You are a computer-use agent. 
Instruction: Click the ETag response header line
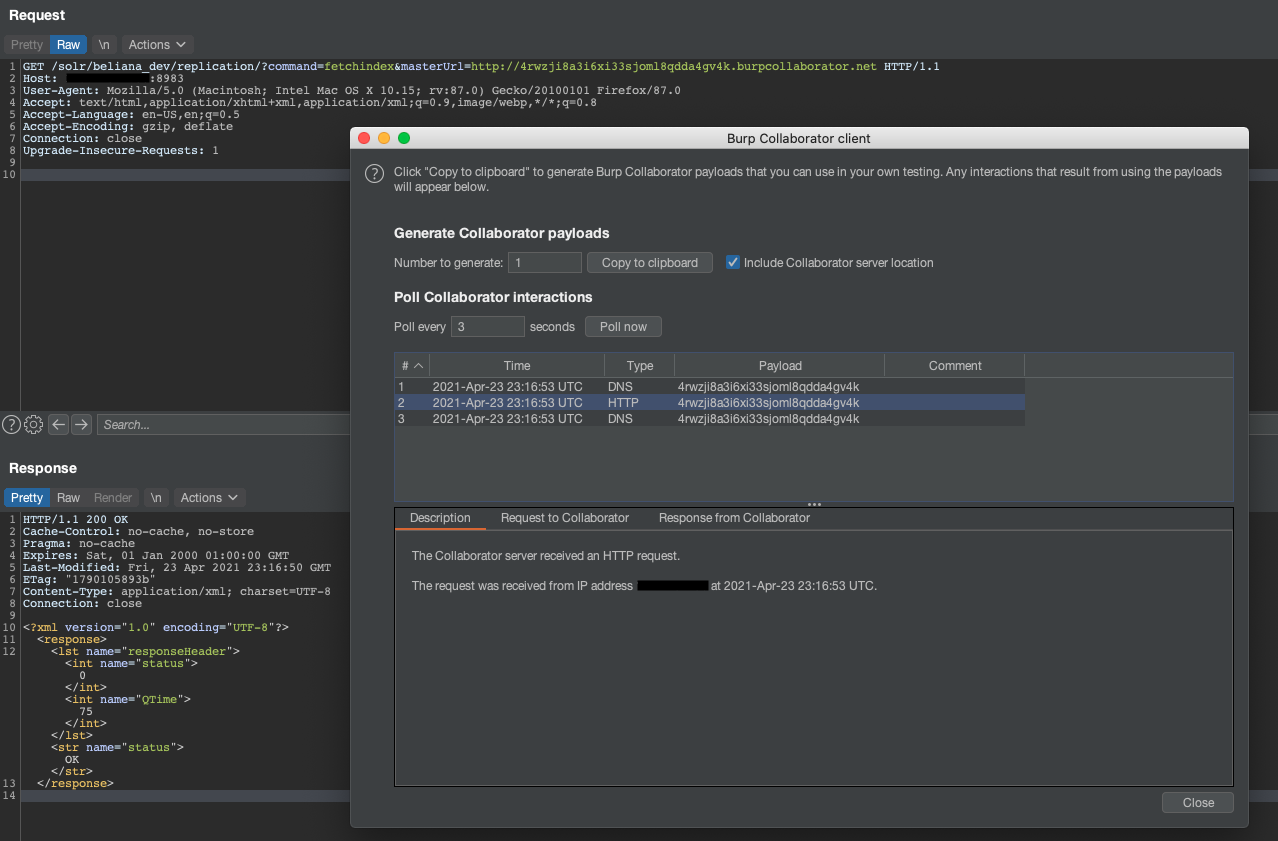point(89,579)
